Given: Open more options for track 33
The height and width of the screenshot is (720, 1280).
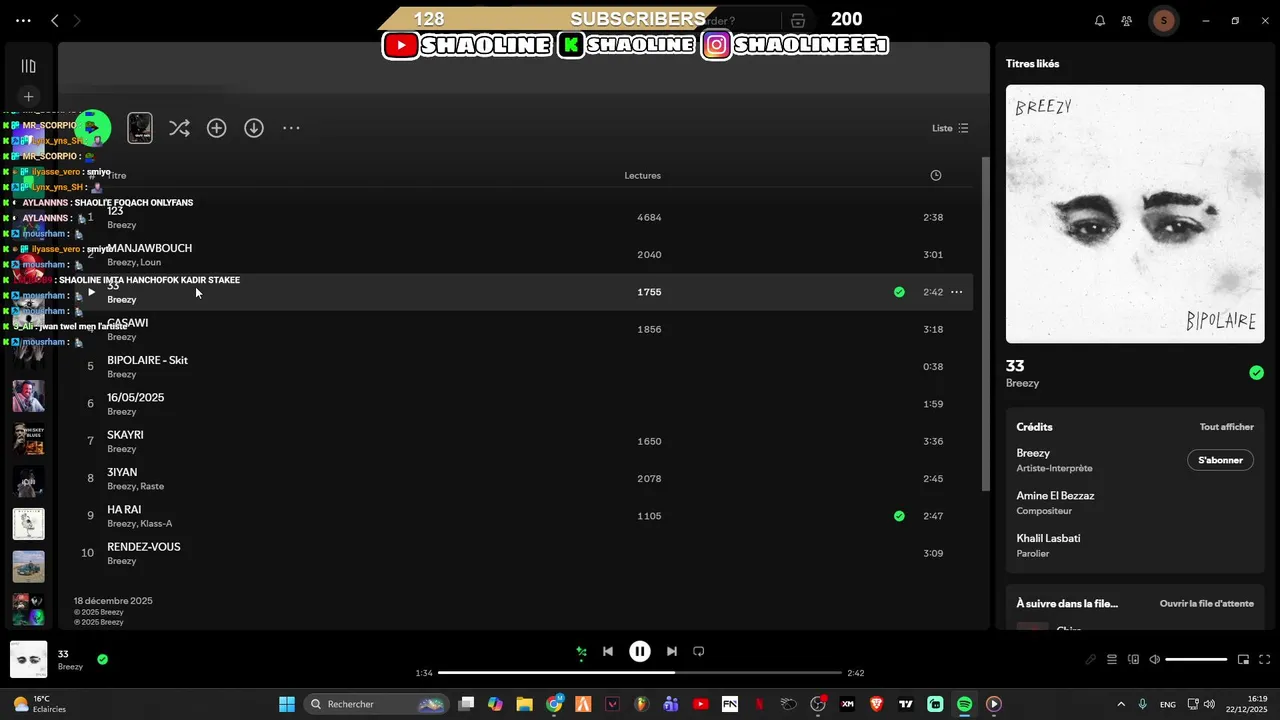Looking at the screenshot, I should tap(956, 292).
